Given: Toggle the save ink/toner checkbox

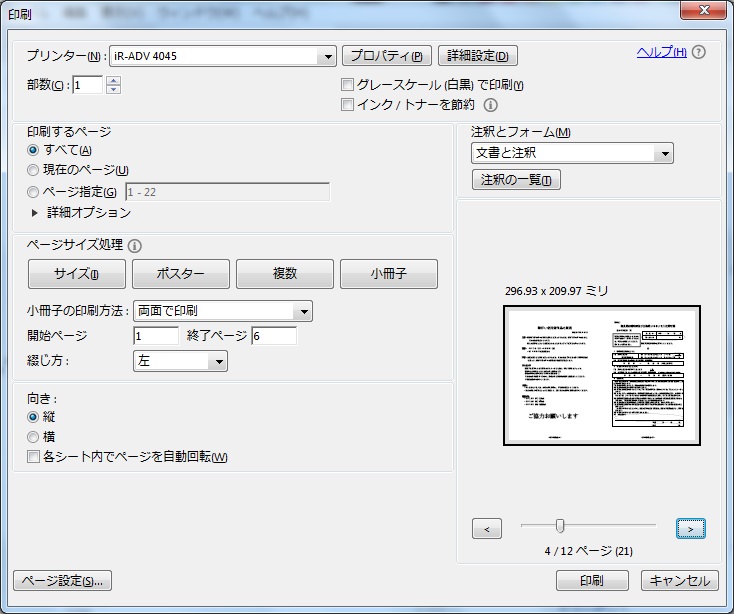Looking at the screenshot, I should click(348, 104).
